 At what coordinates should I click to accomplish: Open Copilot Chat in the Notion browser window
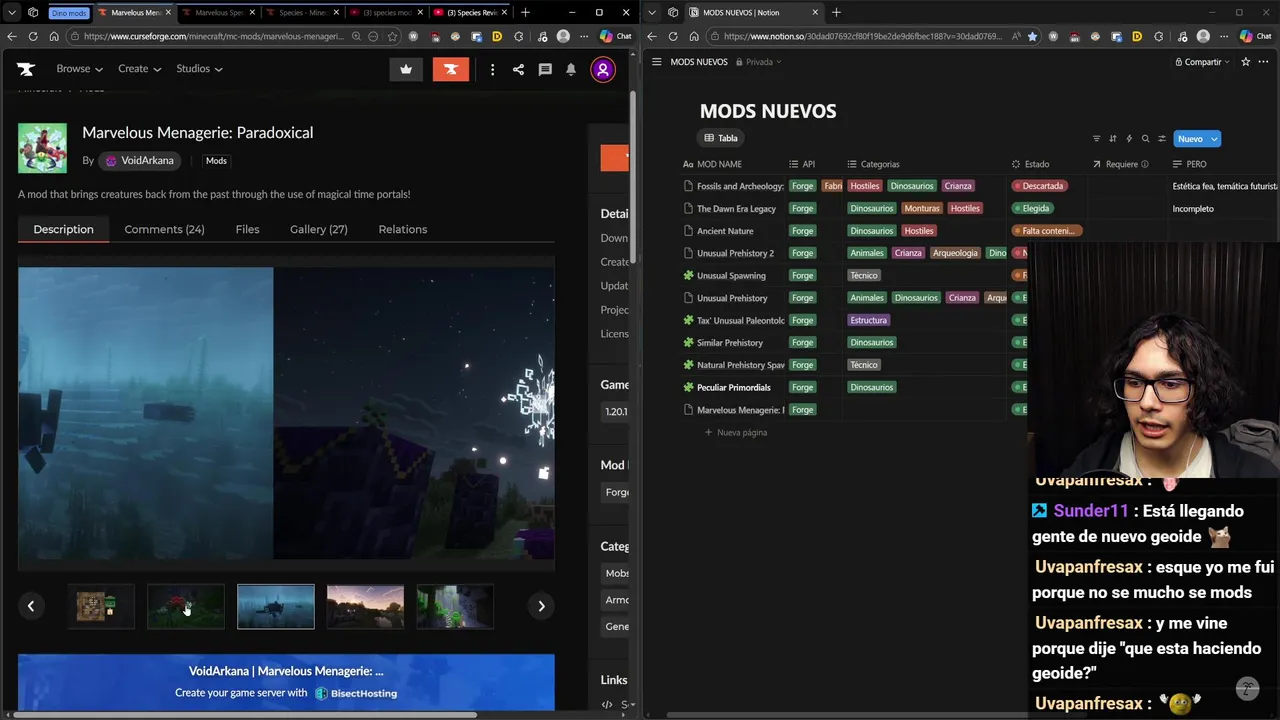tap(1255, 36)
